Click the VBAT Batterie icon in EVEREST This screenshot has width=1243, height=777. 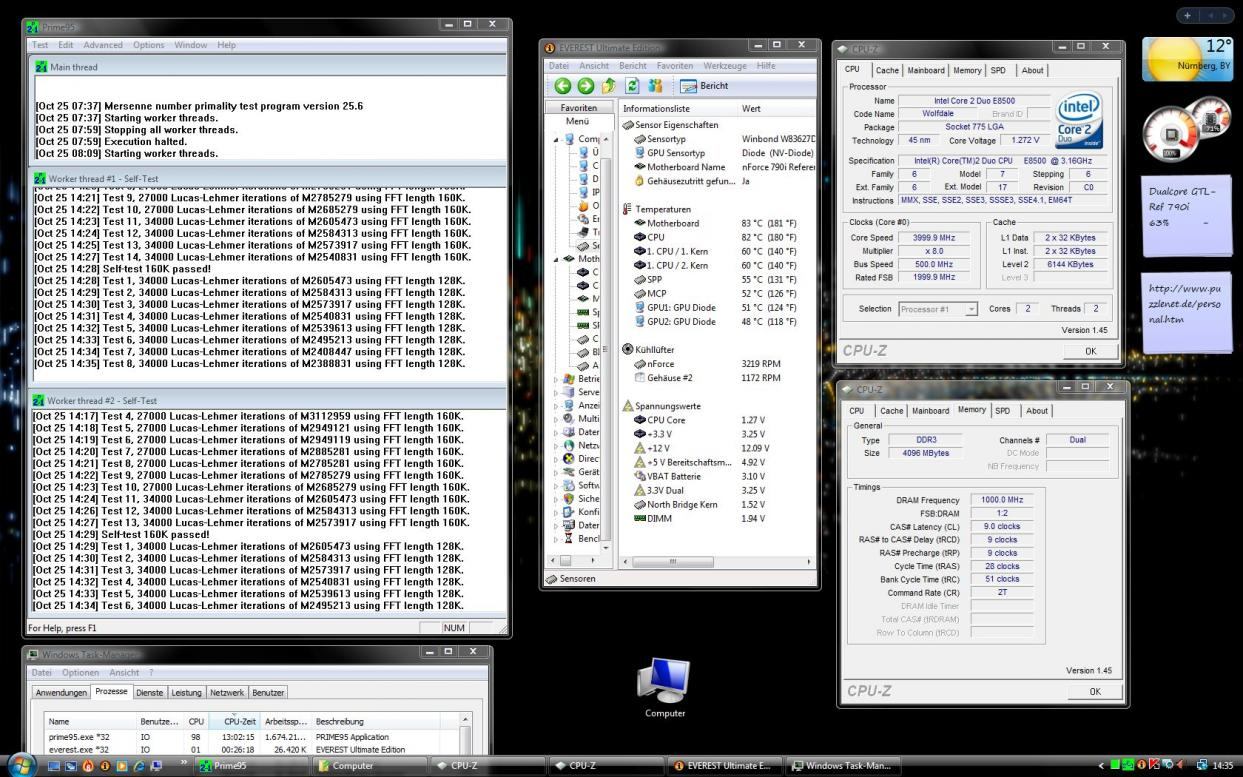click(639, 477)
